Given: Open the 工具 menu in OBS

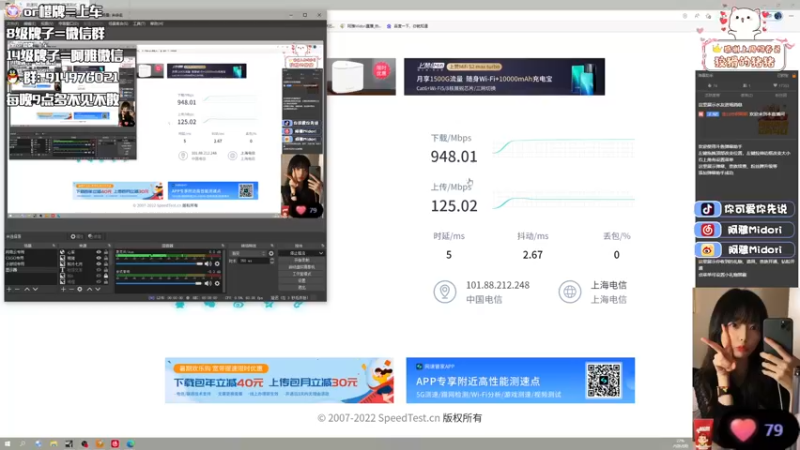Looking at the screenshot, I should click(139, 24).
